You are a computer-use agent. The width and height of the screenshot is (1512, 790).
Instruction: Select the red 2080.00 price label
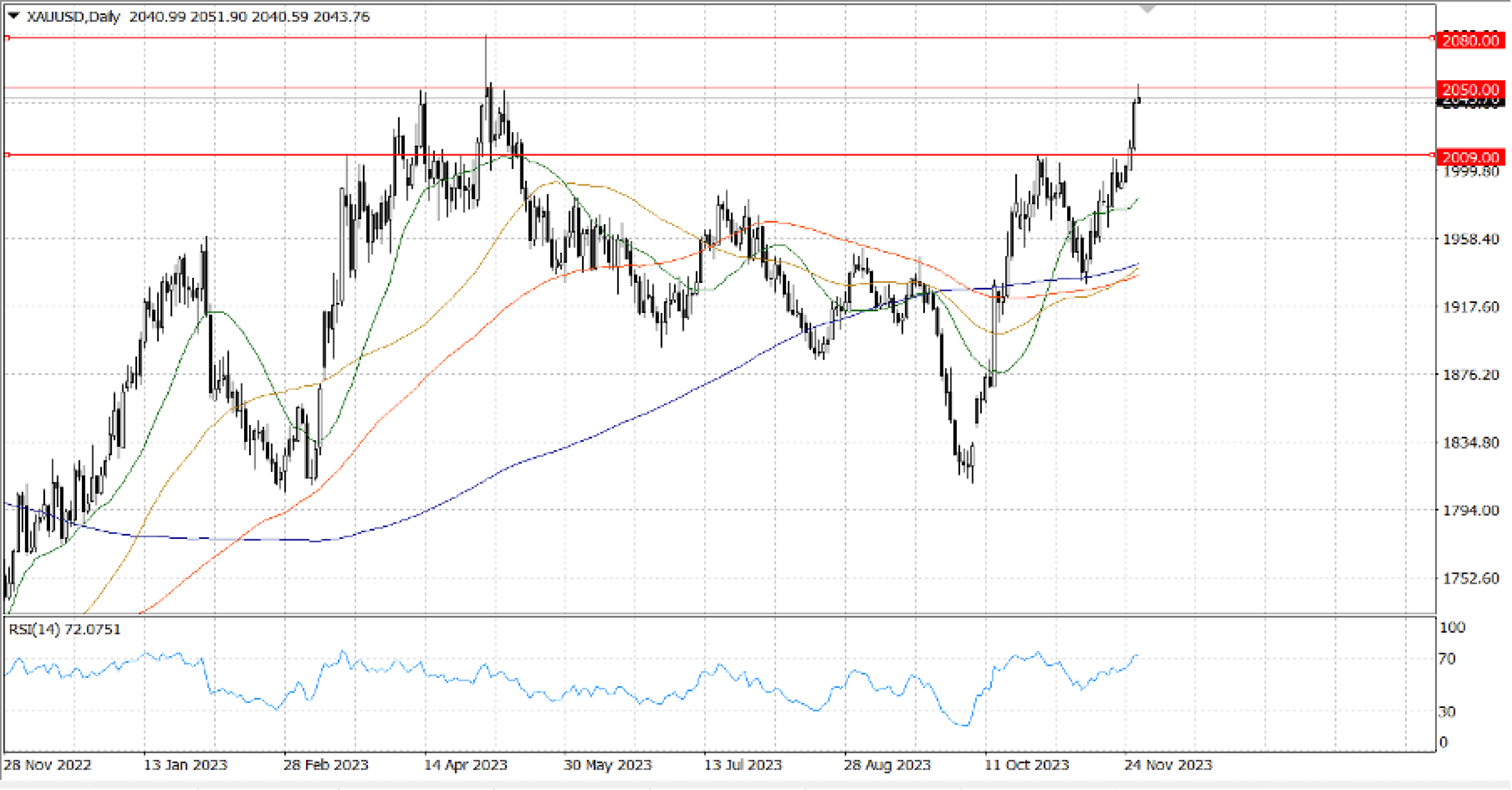tap(1470, 40)
